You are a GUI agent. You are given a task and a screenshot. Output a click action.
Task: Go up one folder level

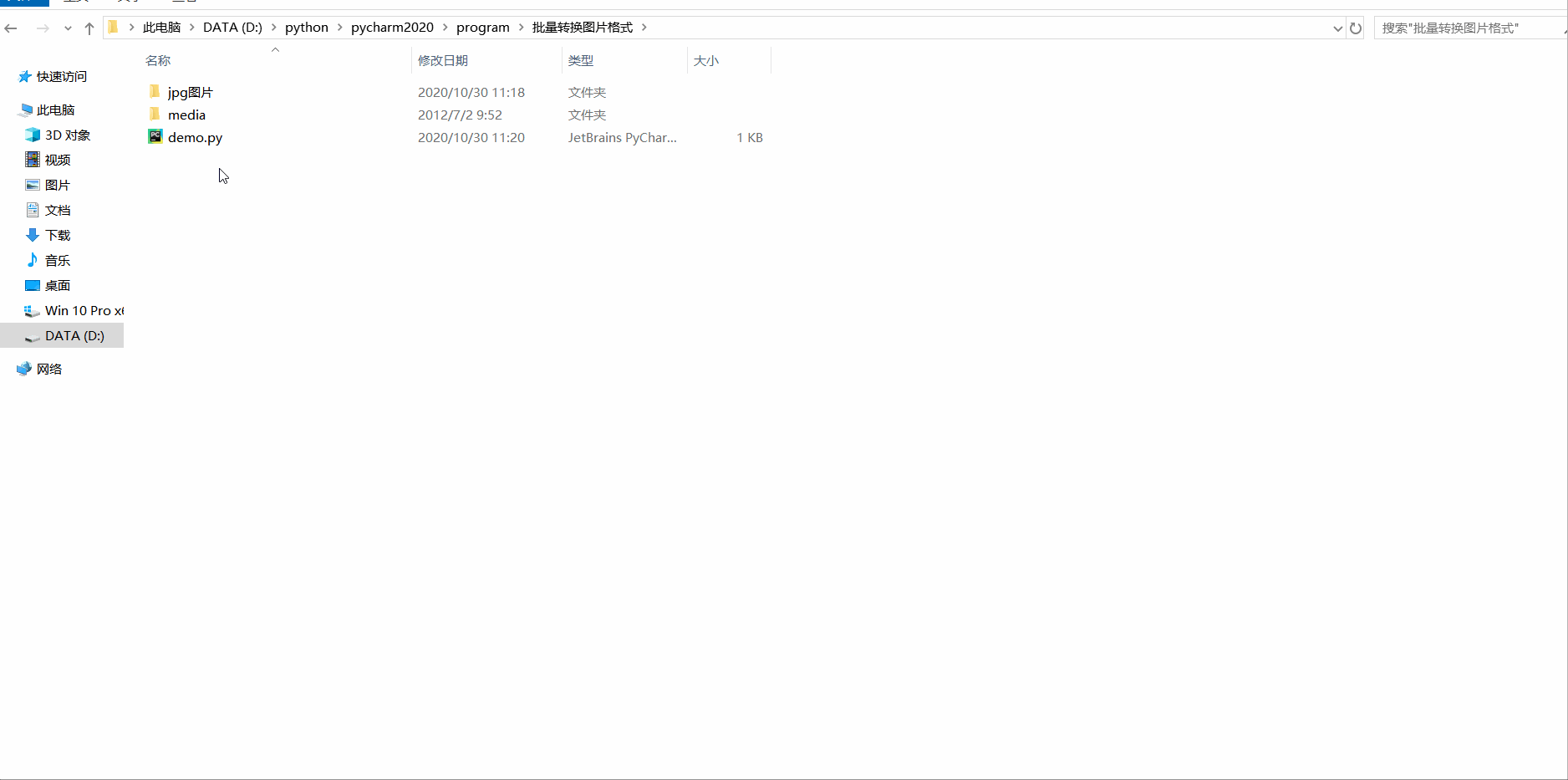pos(89,28)
